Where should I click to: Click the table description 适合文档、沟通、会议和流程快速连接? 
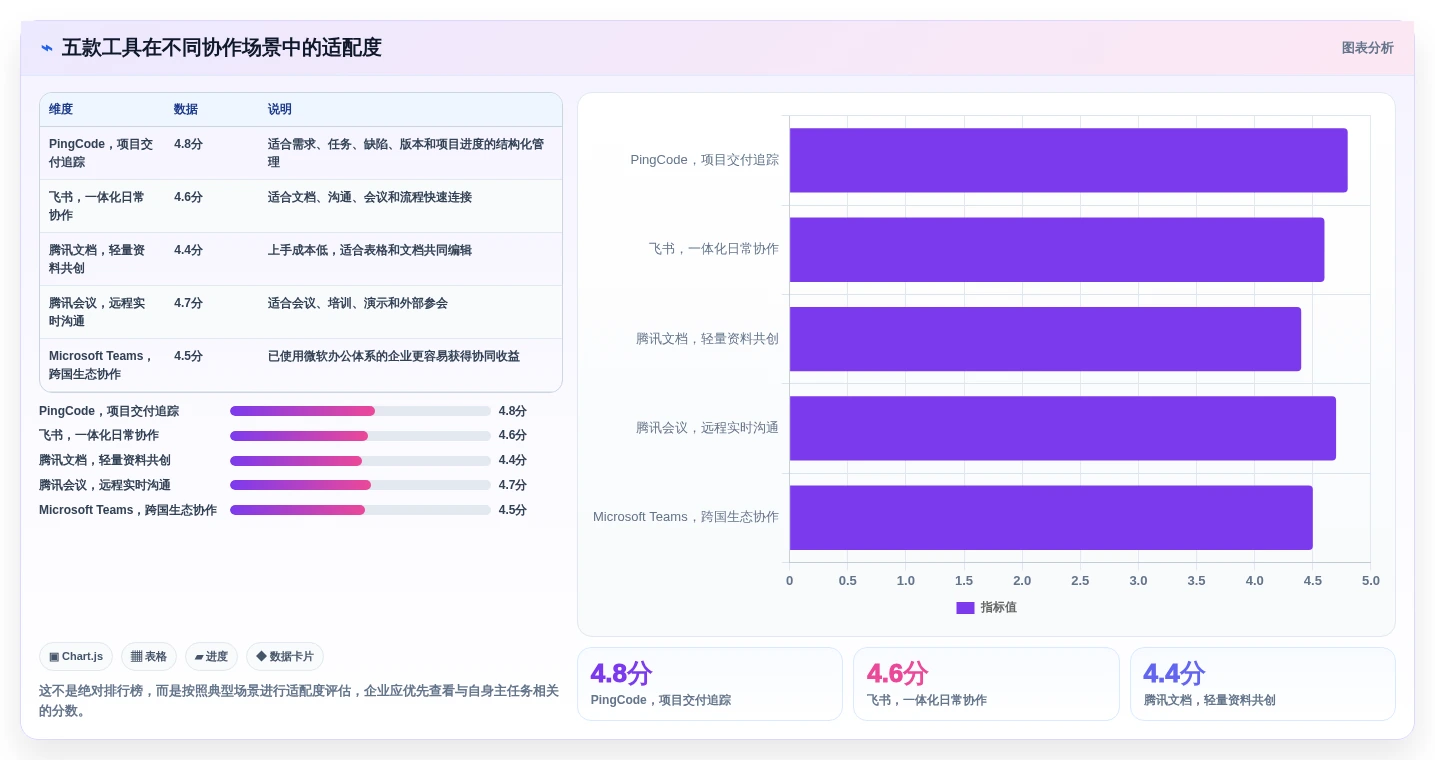click(370, 197)
